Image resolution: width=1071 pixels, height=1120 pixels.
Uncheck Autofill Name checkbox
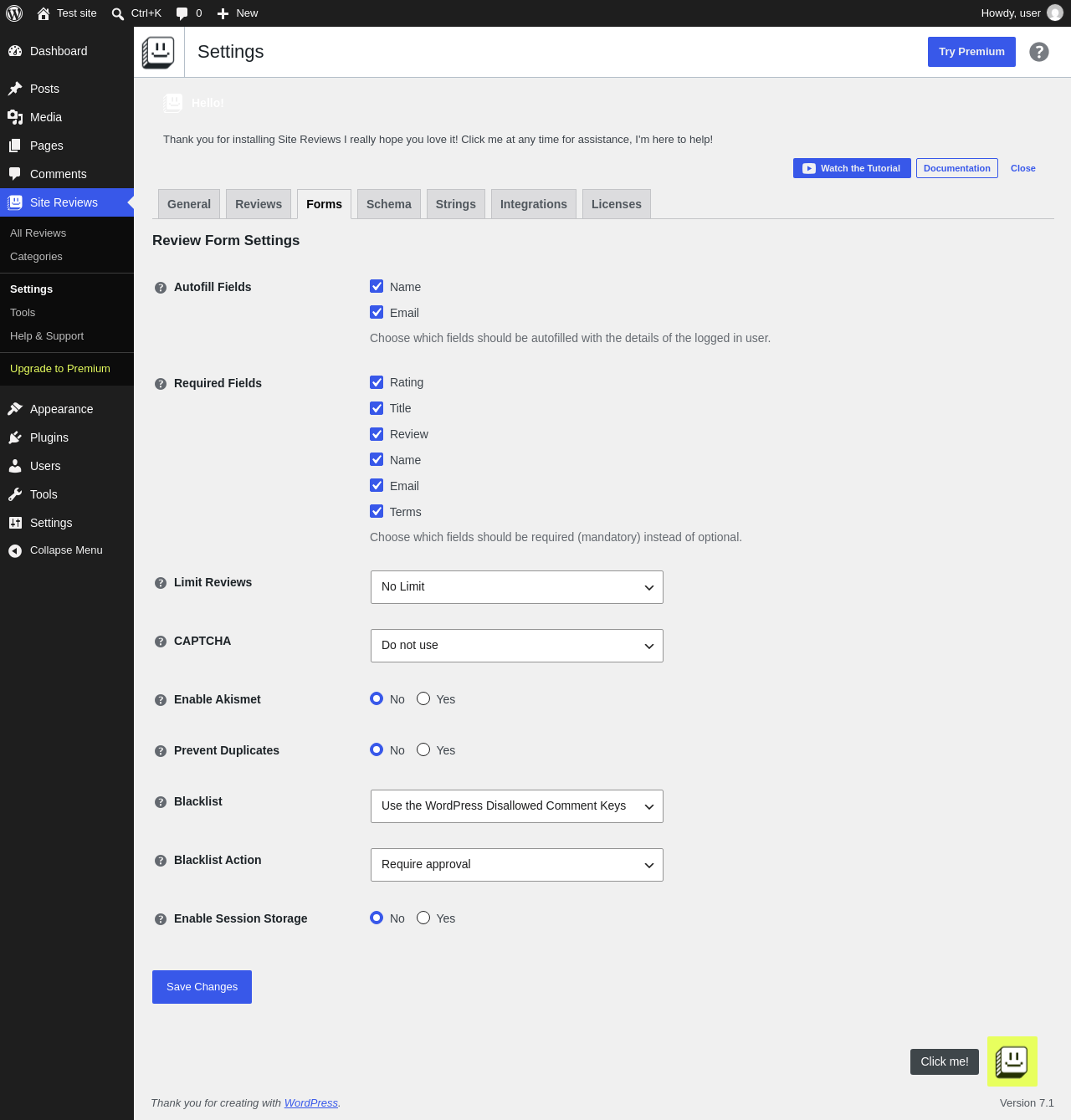coord(377,286)
